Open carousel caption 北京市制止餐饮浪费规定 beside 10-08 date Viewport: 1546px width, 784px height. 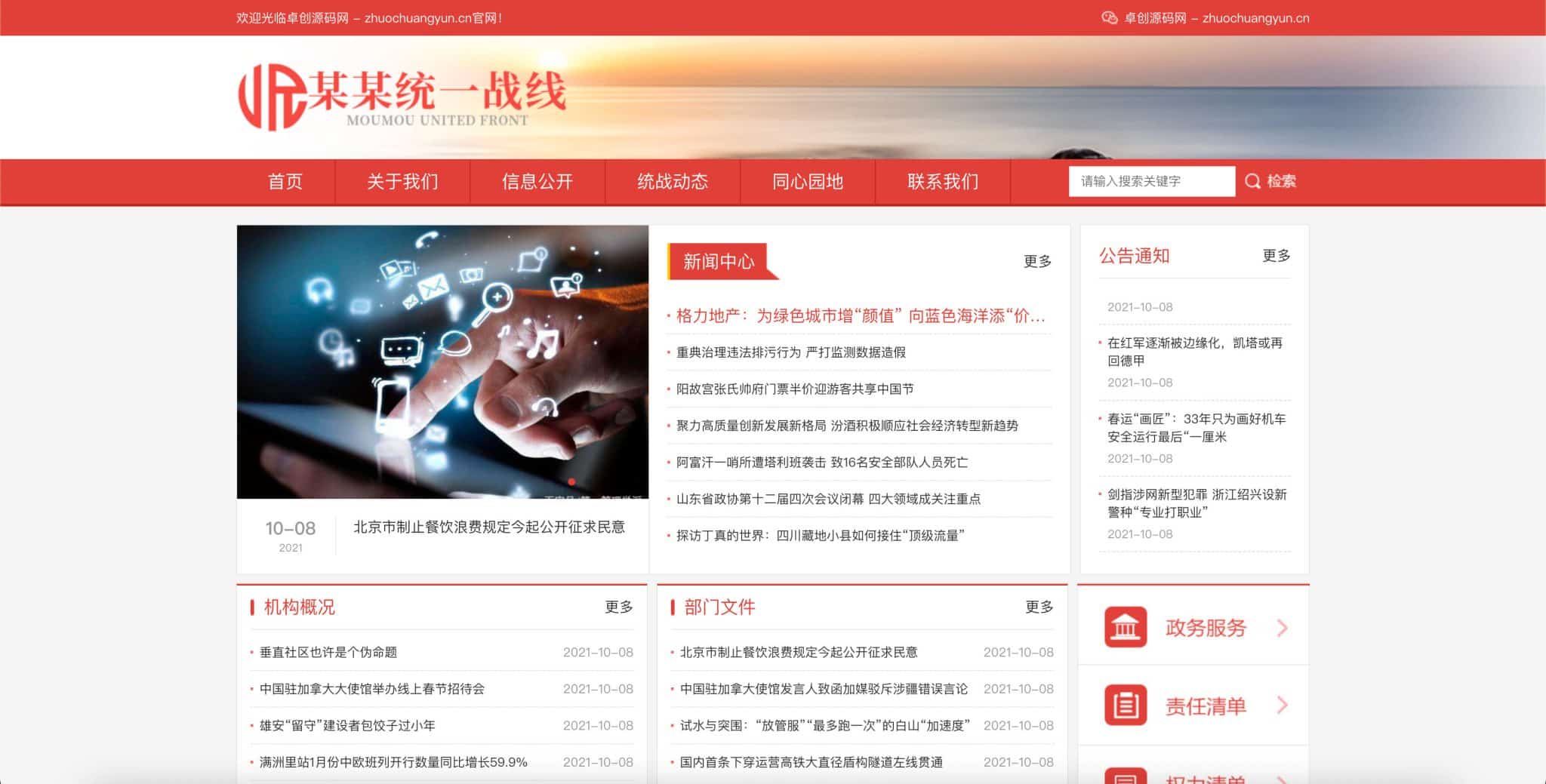coord(489,527)
